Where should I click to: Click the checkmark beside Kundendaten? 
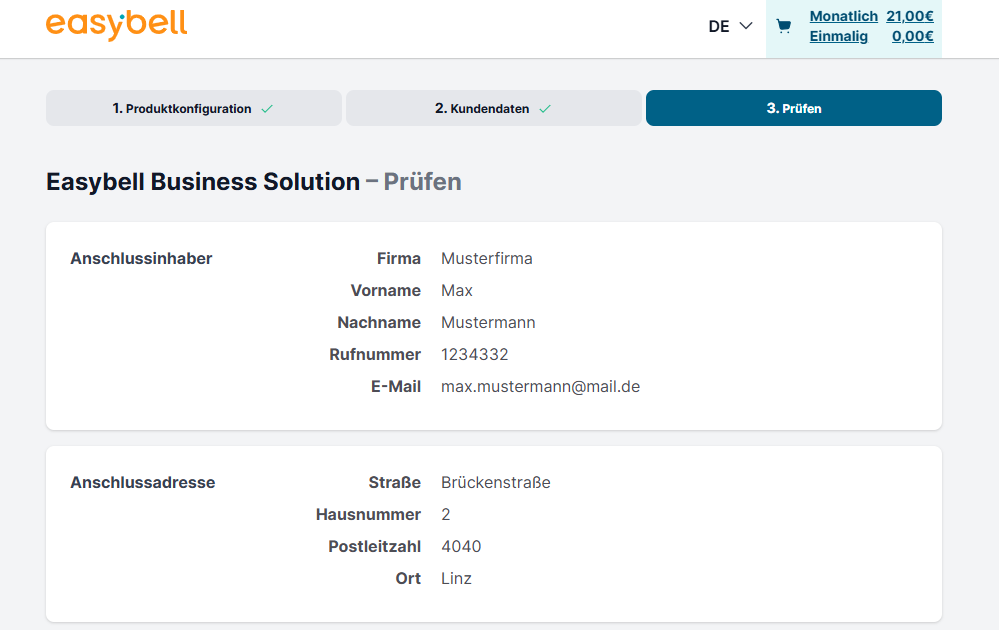pyautogui.click(x=545, y=109)
